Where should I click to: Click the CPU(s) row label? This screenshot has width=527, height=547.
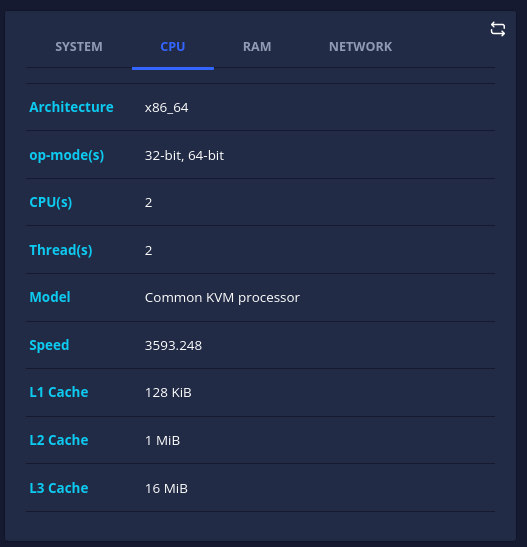point(51,202)
